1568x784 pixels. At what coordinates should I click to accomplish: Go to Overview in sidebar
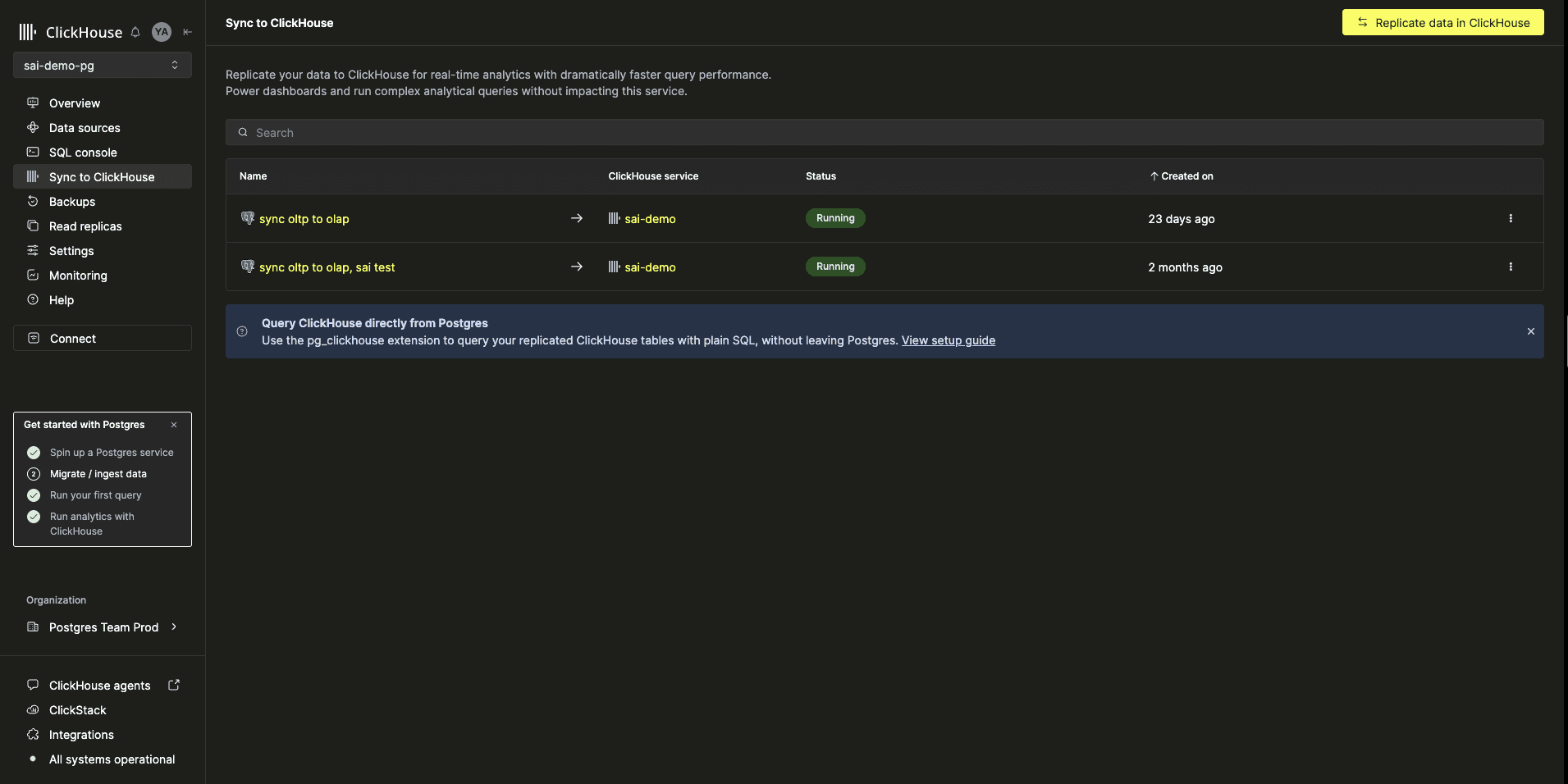pos(103,103)
